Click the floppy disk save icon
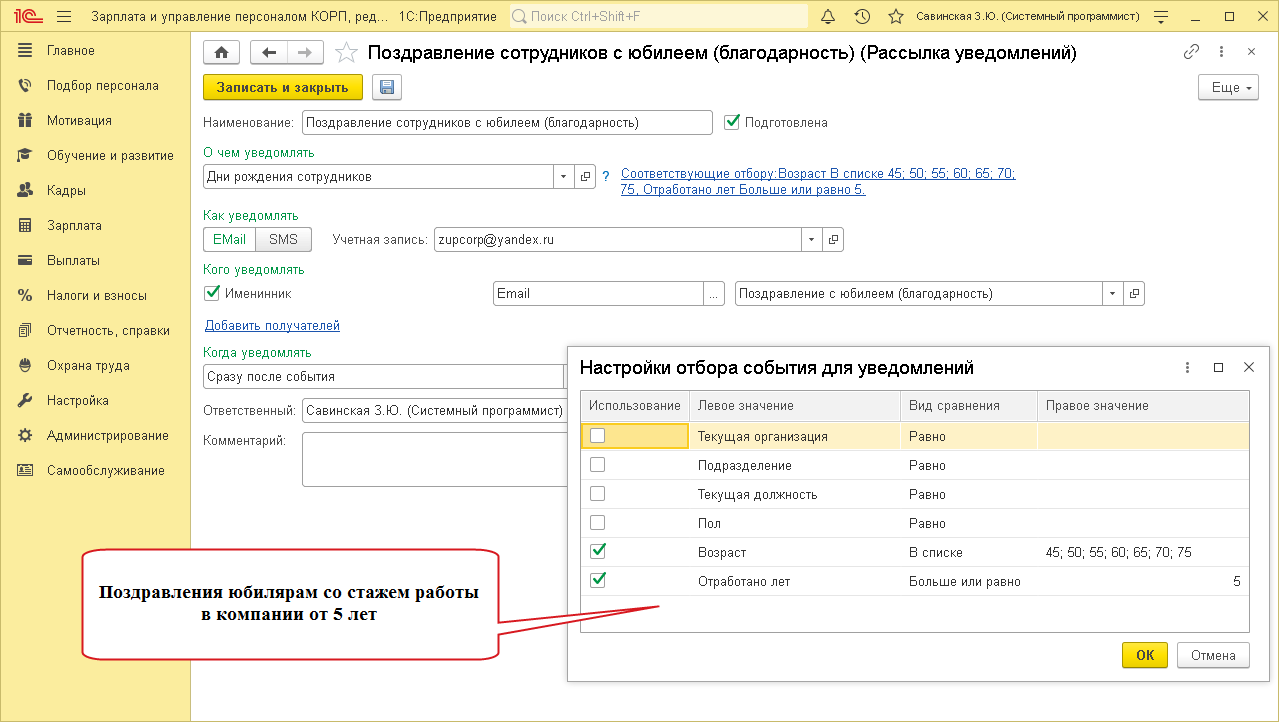This screenshot has width=1279, height=722. (386, 88)
